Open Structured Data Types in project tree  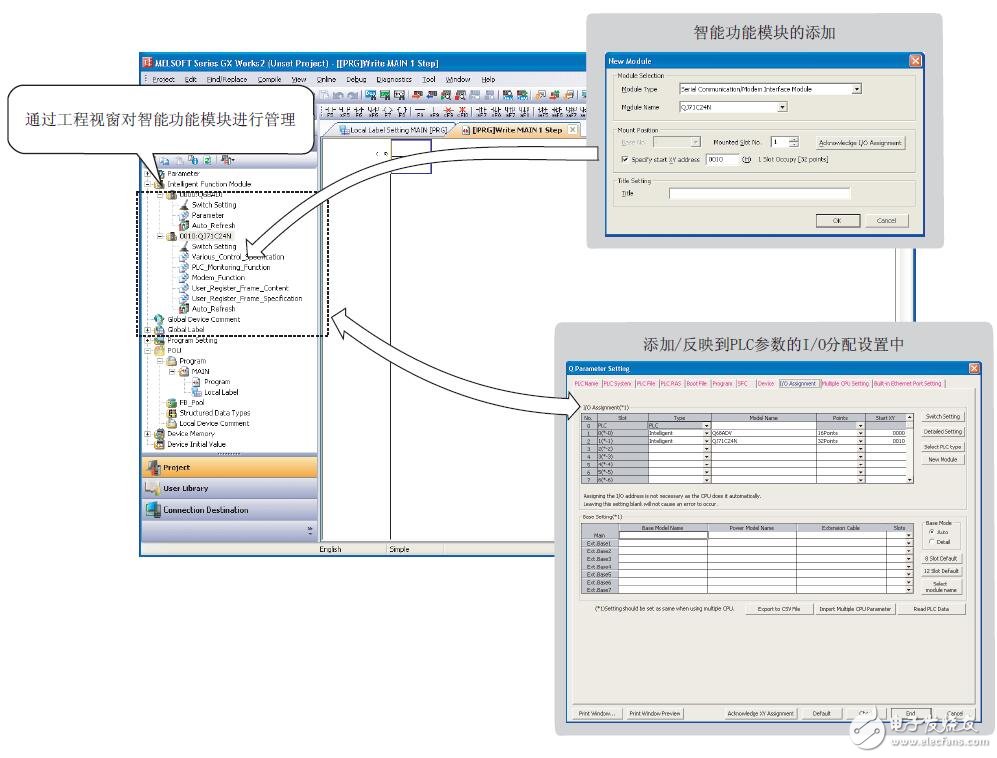click(x=214, y=413)
